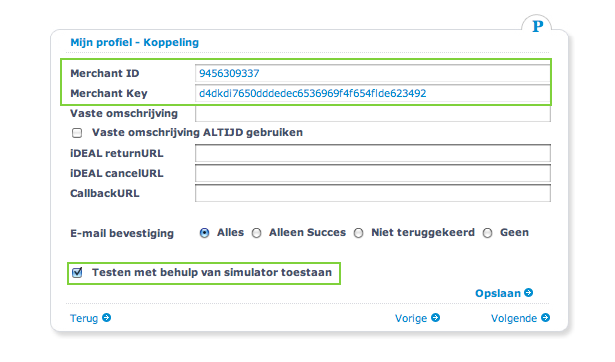Screen dimensions: 615x362
Task: Open the Vorige page link
Action: (411, 318)
